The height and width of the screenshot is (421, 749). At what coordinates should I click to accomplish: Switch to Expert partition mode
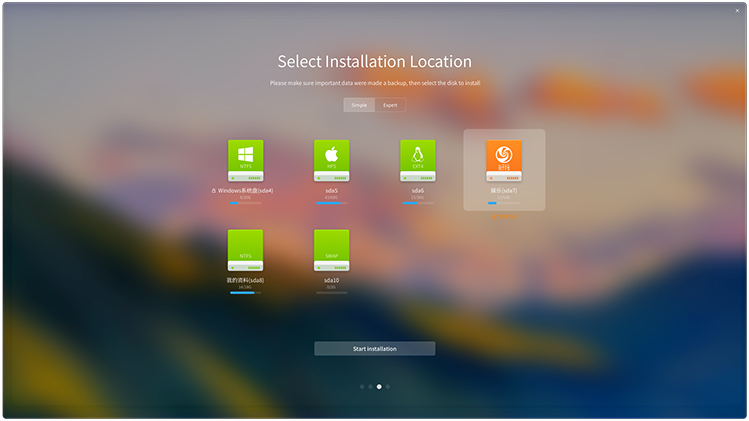point(390,105)
